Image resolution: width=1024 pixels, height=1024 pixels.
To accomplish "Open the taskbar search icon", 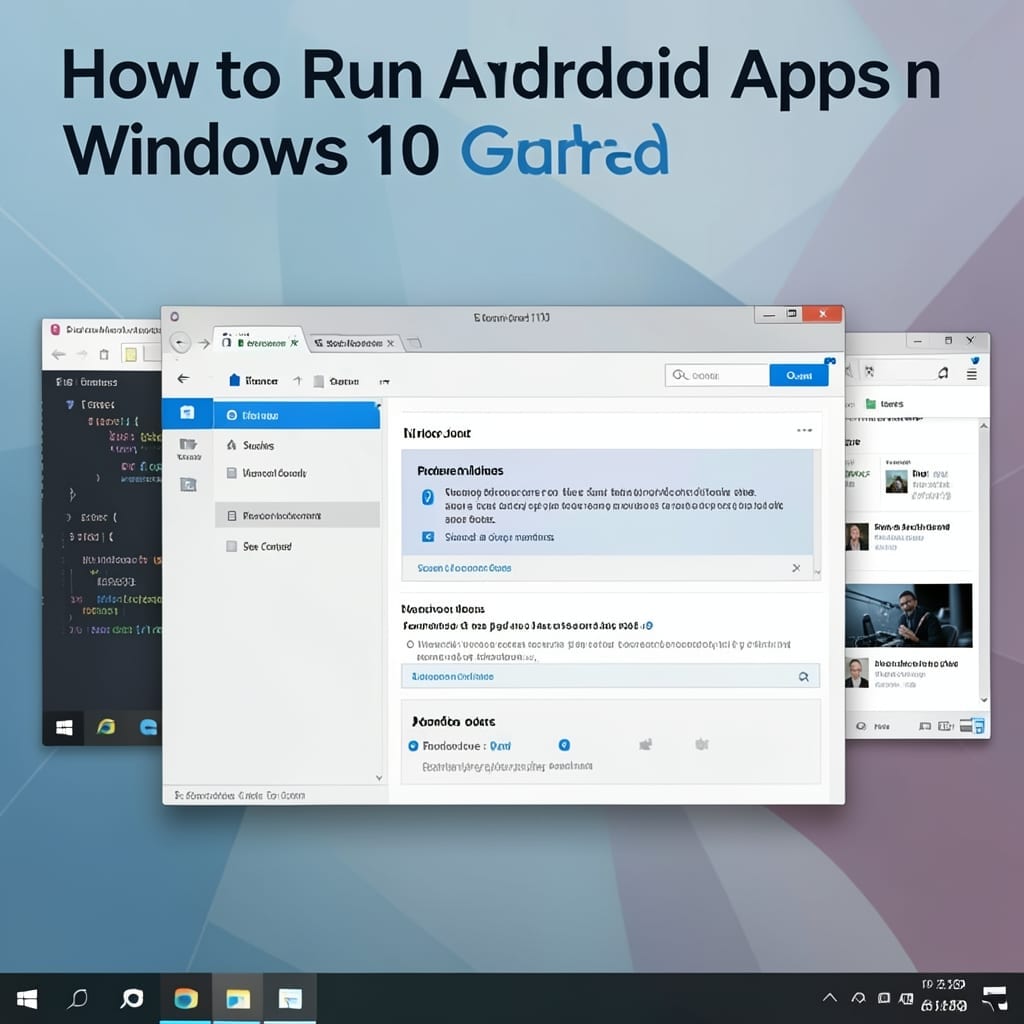I will point(78,999).
